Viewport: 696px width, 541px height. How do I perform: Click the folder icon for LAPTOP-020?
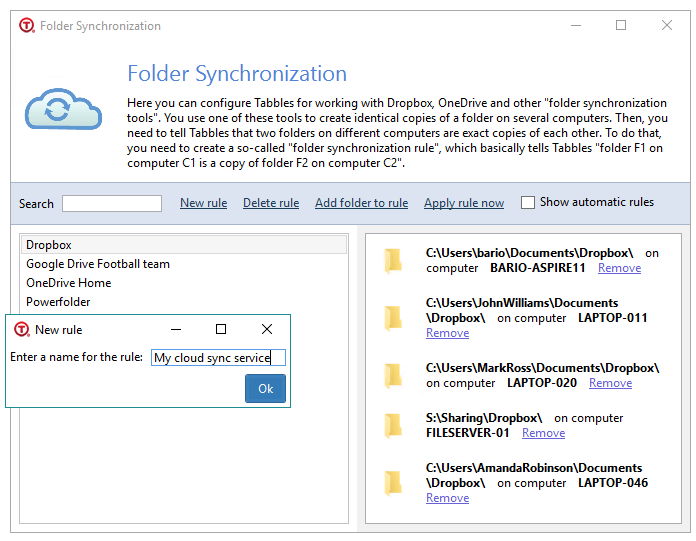(393, 375)
